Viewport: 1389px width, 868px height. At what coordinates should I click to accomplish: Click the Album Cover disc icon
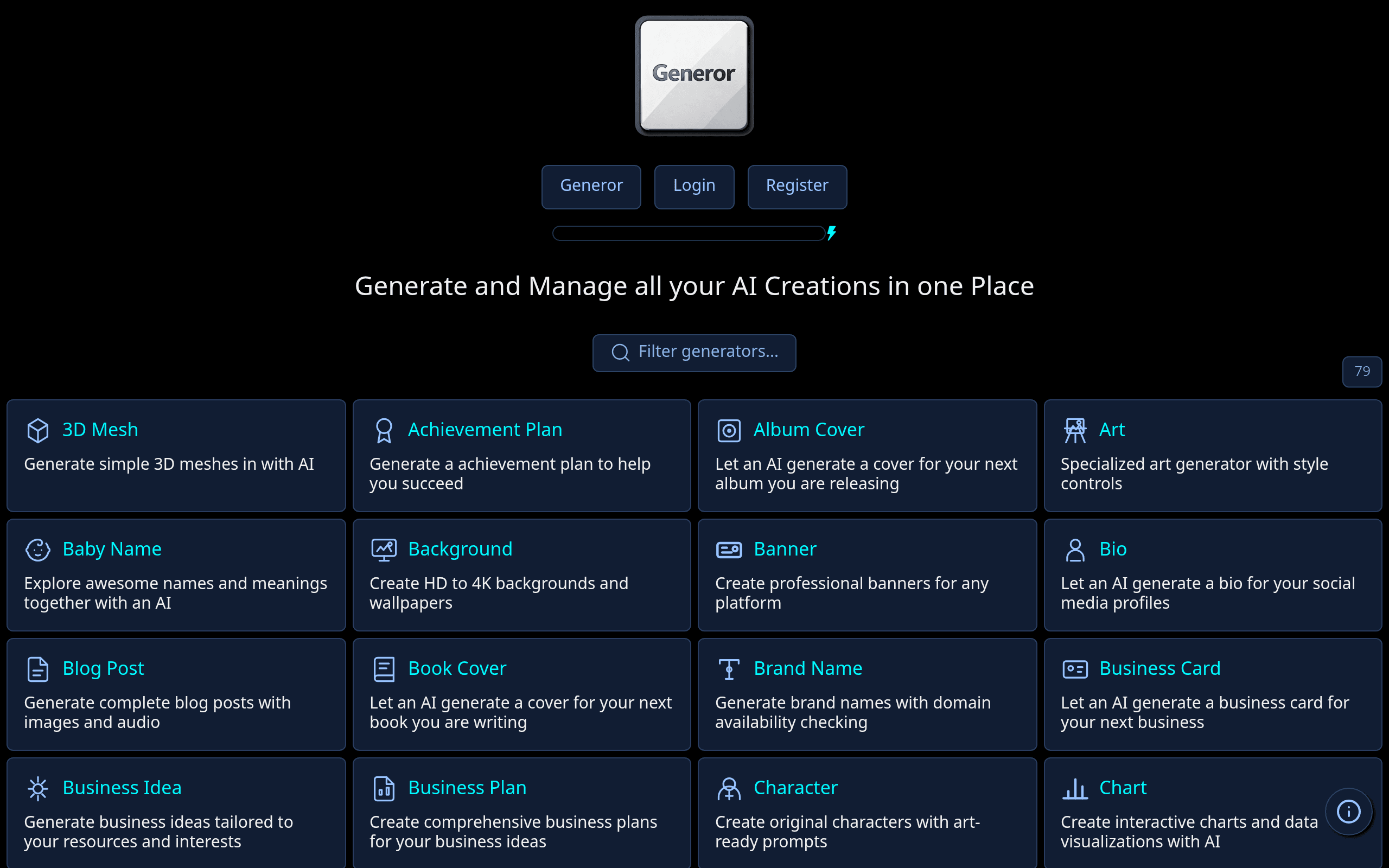click(729, 430)
